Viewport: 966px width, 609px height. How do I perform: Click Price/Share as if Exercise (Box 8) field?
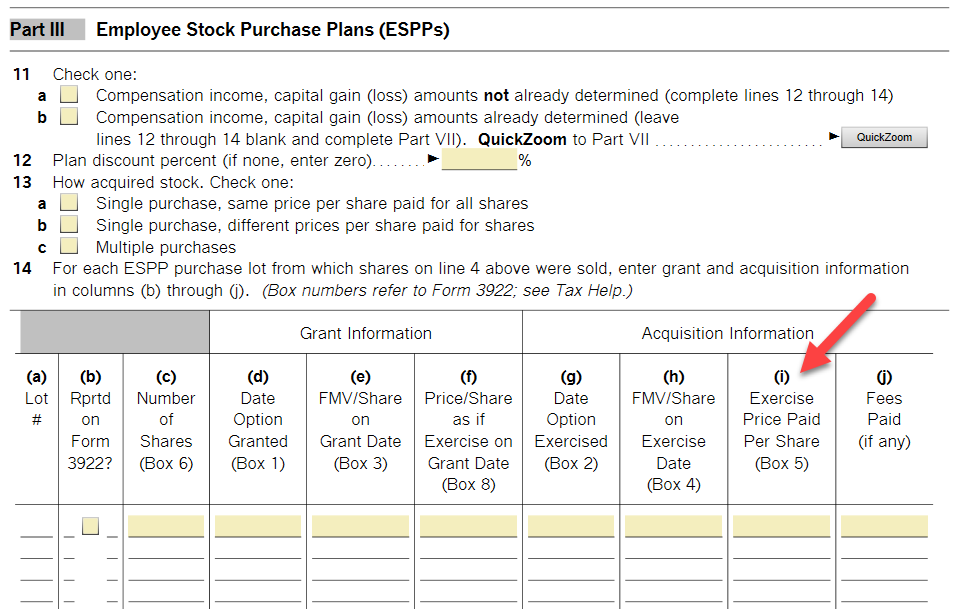coord(468,526)
